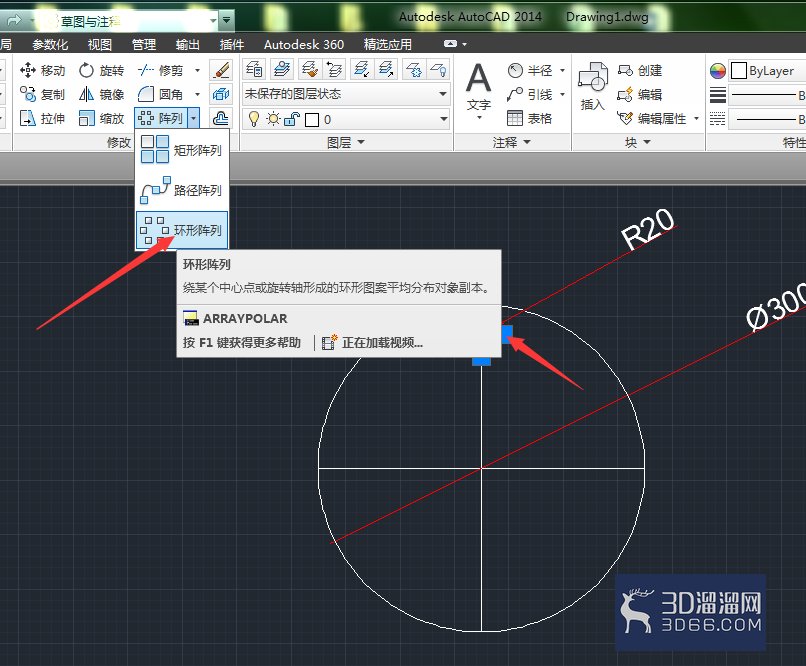
Task: Expand the 修剪 dropdown arrow
Action: coord(197,70)
